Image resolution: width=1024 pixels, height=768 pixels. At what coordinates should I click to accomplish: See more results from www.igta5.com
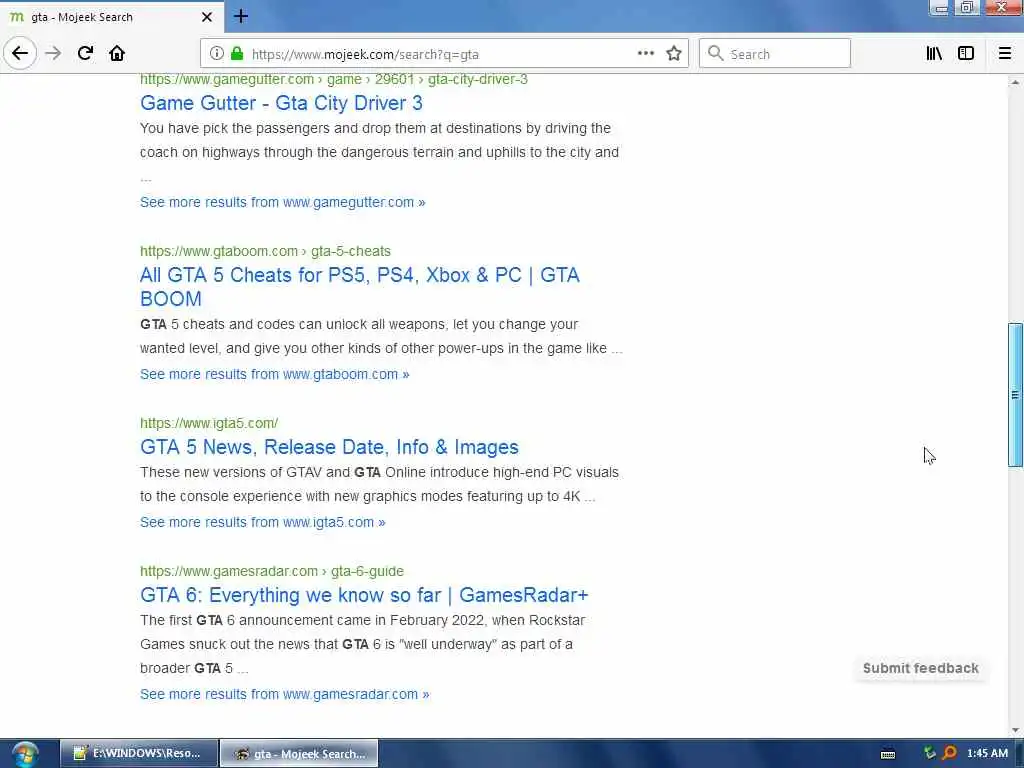coord(263,522)
